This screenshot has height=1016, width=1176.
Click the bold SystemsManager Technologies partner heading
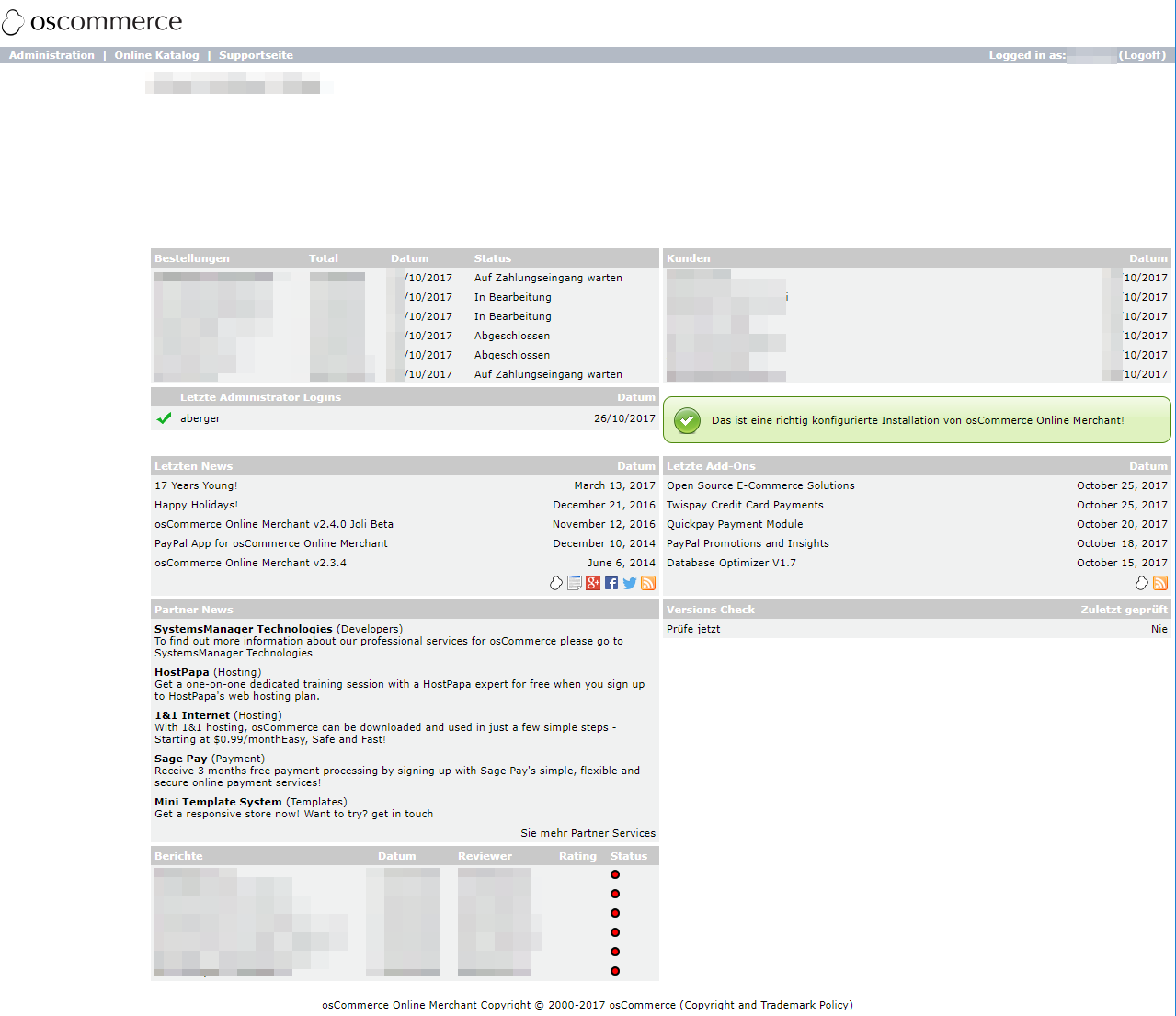pyautogui.click(x=244, y=629)
